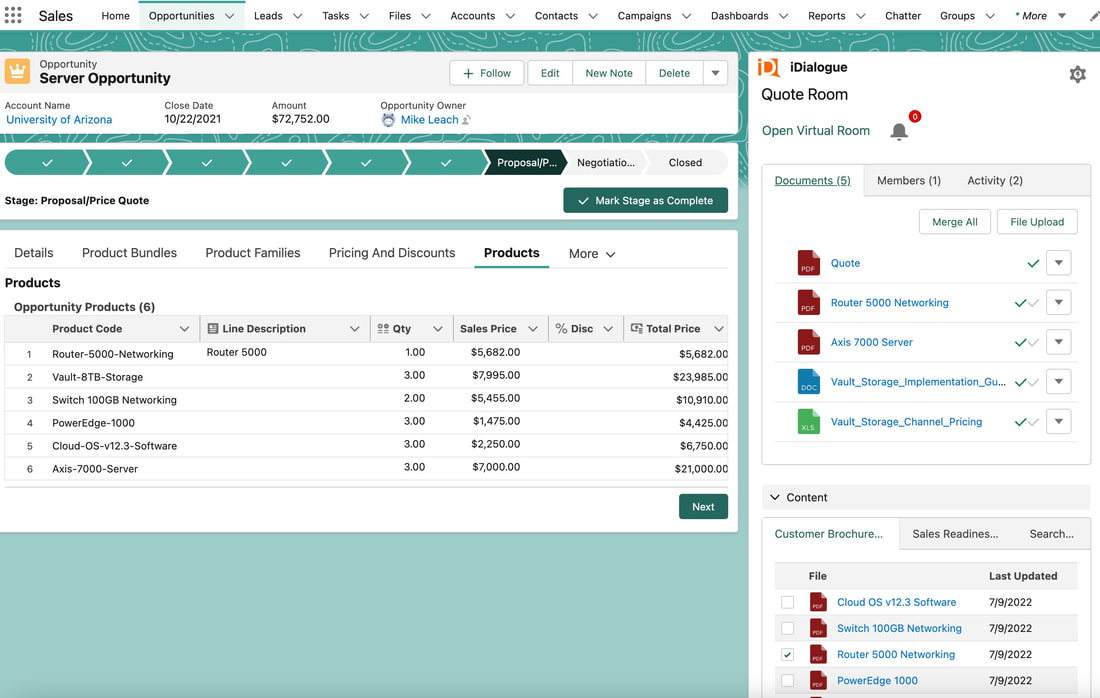Image resolution: width=1100 pixels, height=698 pixels.
Task: Open the Opportunities nav dropdown arrow
Action: (229, 15)
